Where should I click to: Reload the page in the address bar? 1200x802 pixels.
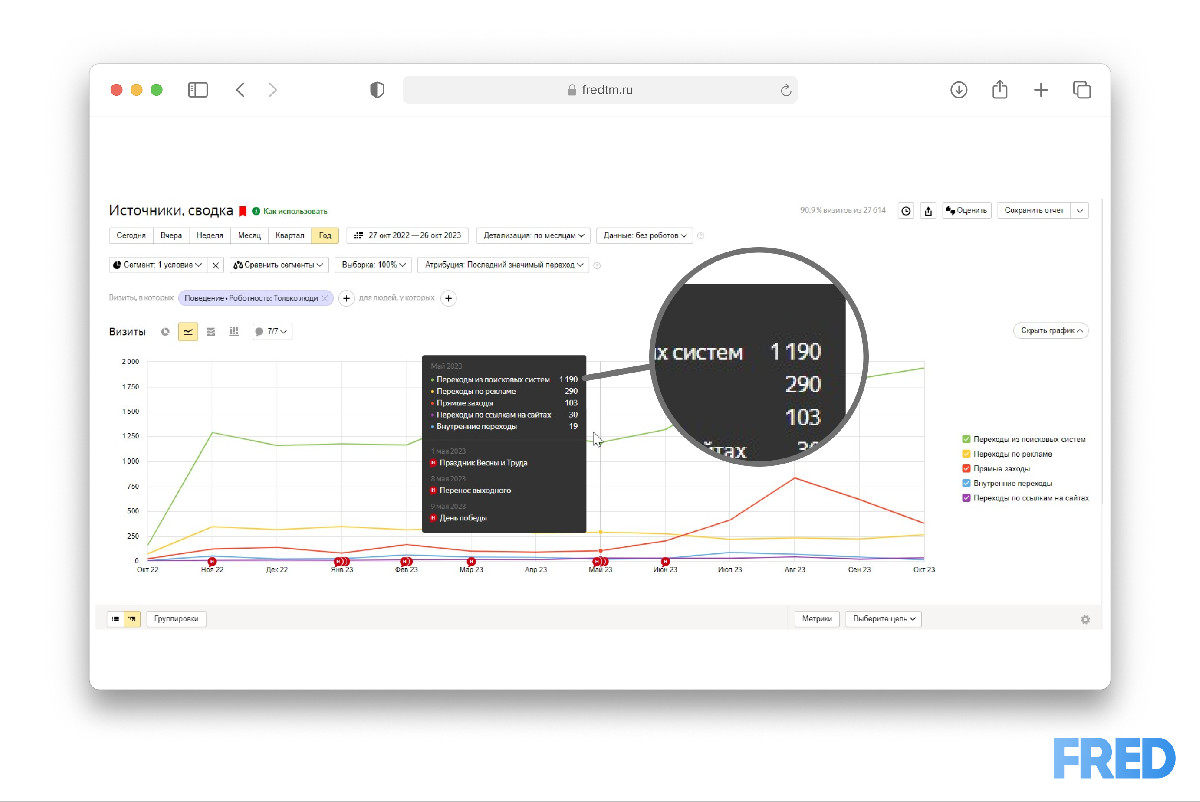[786, 90]
